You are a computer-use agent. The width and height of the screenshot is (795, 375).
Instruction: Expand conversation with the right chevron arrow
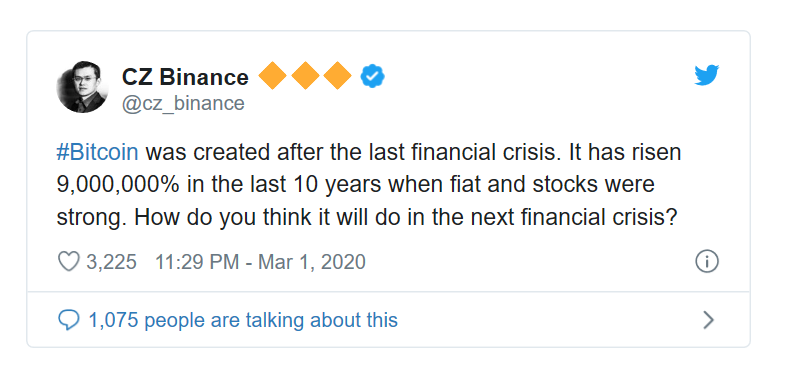point(709,320)
